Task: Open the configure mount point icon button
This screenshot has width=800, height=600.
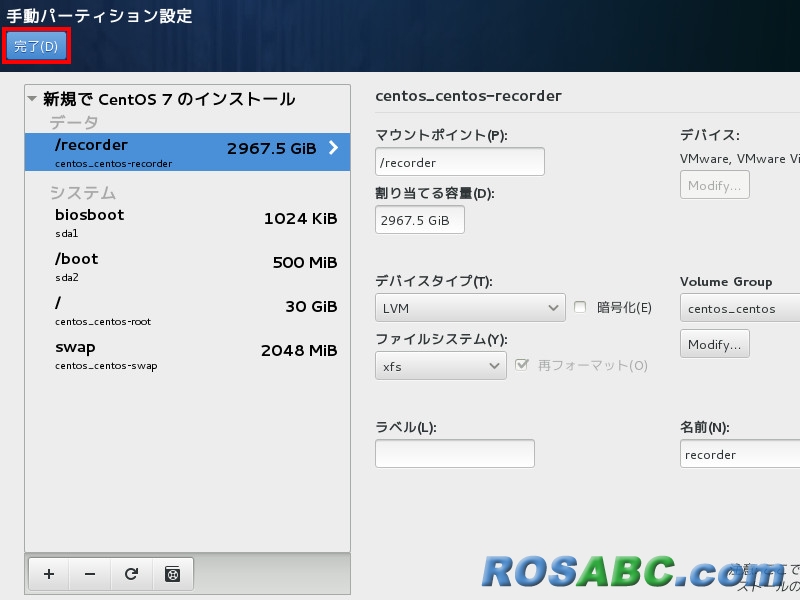Action: coord(172,574)
